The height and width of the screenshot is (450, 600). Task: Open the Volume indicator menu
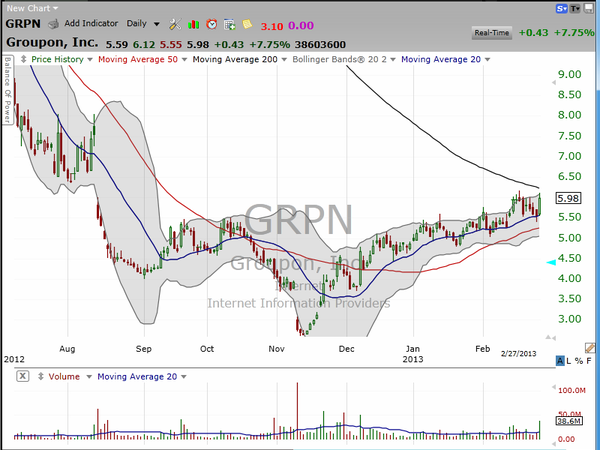pyautogui.click(x=70, y=377)
